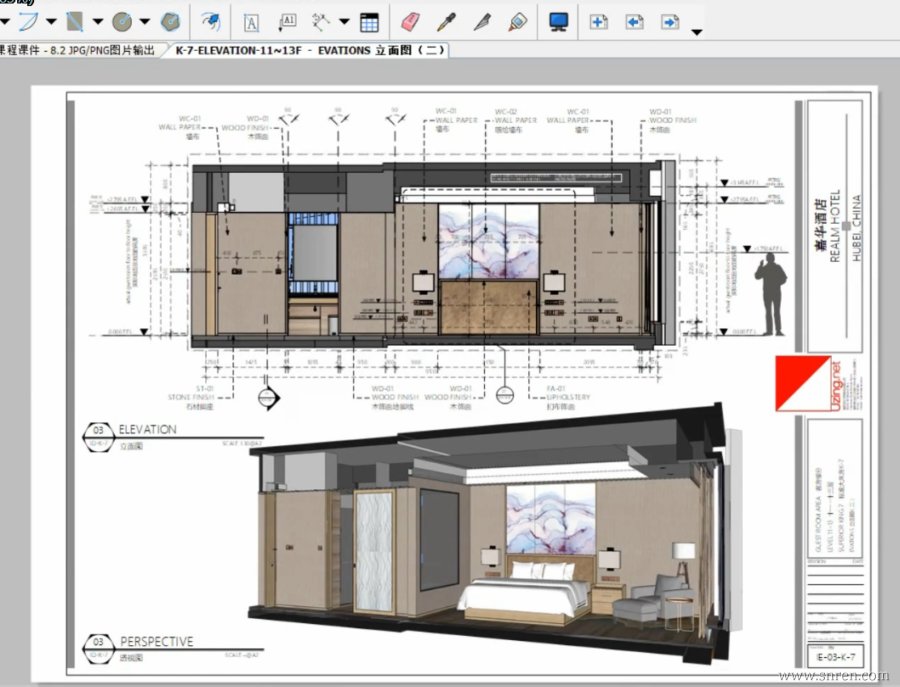Screen dimensions: 900x687
Task: Select the Style eyedropper tool
Action: [x=446, y=22]
